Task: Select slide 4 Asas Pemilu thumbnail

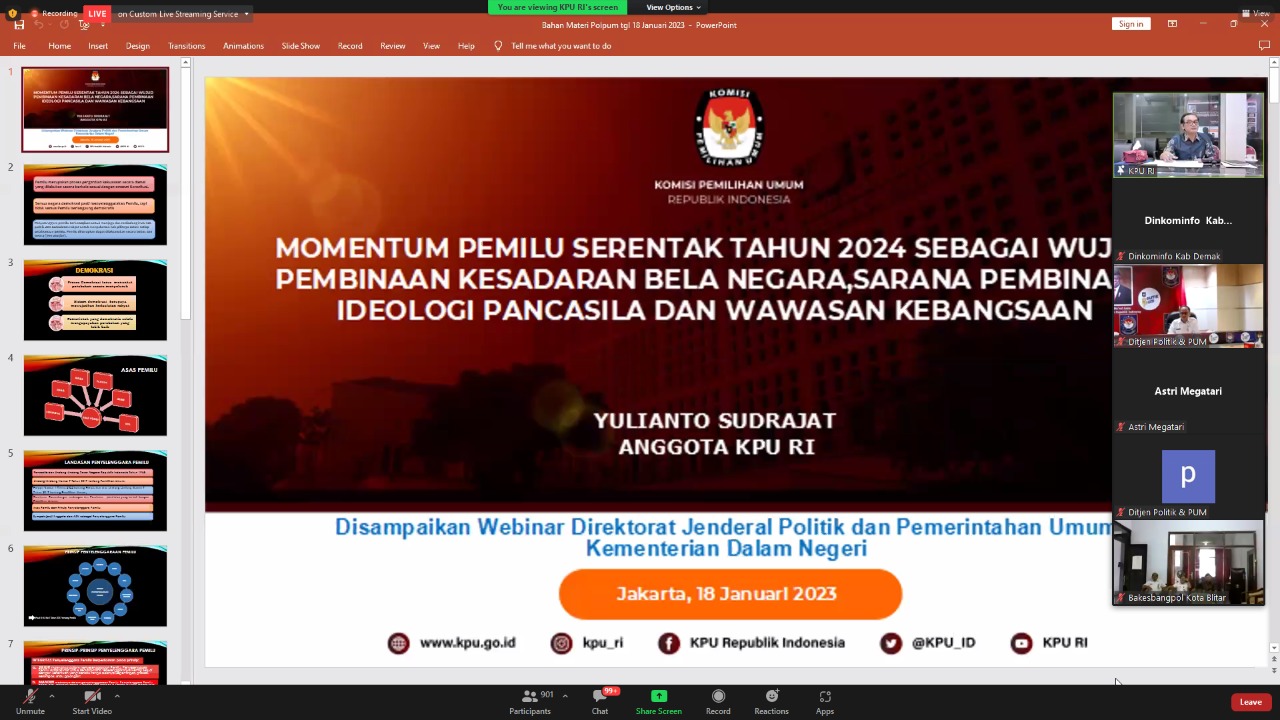Action: (x=95, y=395)
